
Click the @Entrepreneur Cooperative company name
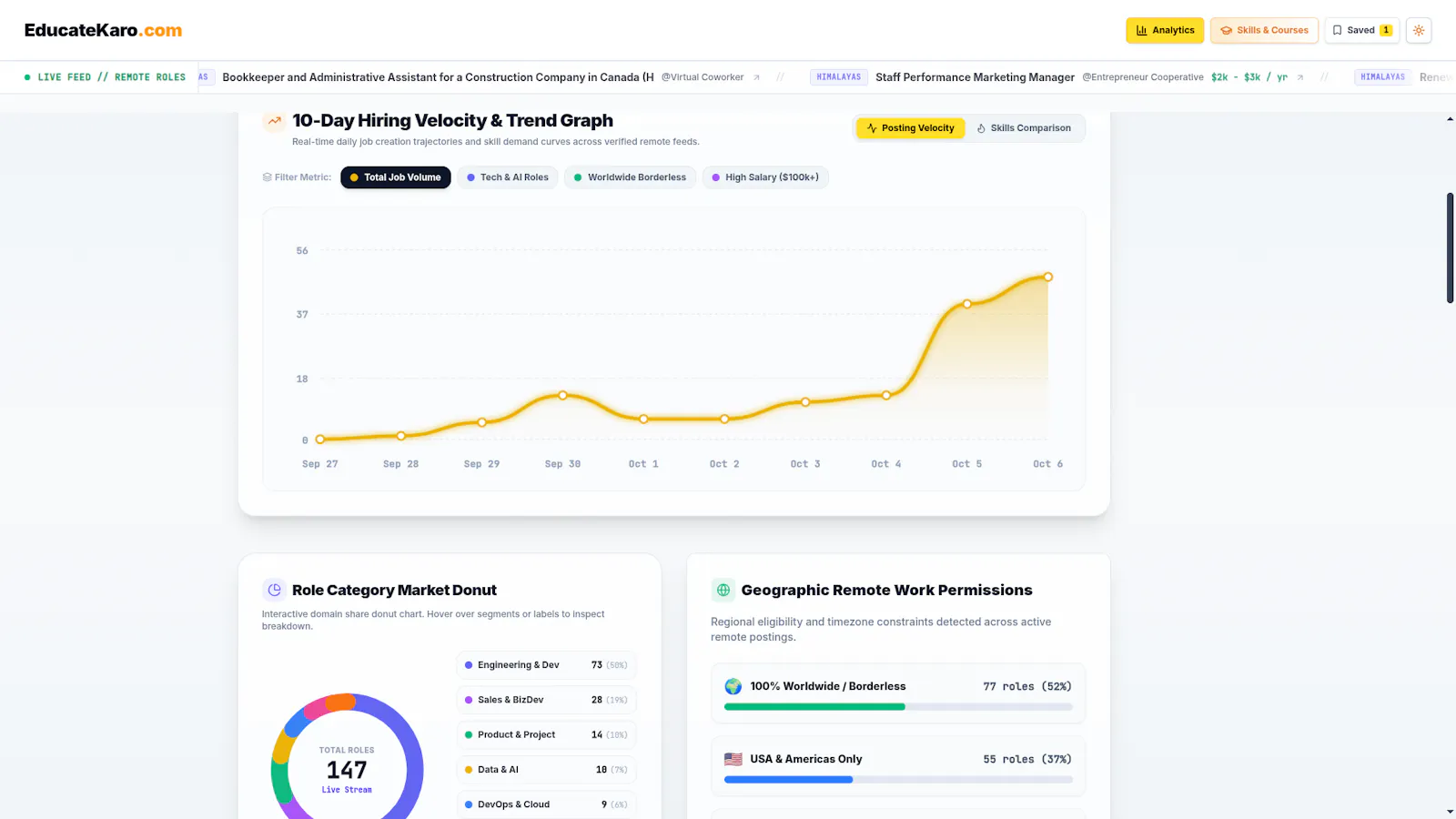point(1143,77)
